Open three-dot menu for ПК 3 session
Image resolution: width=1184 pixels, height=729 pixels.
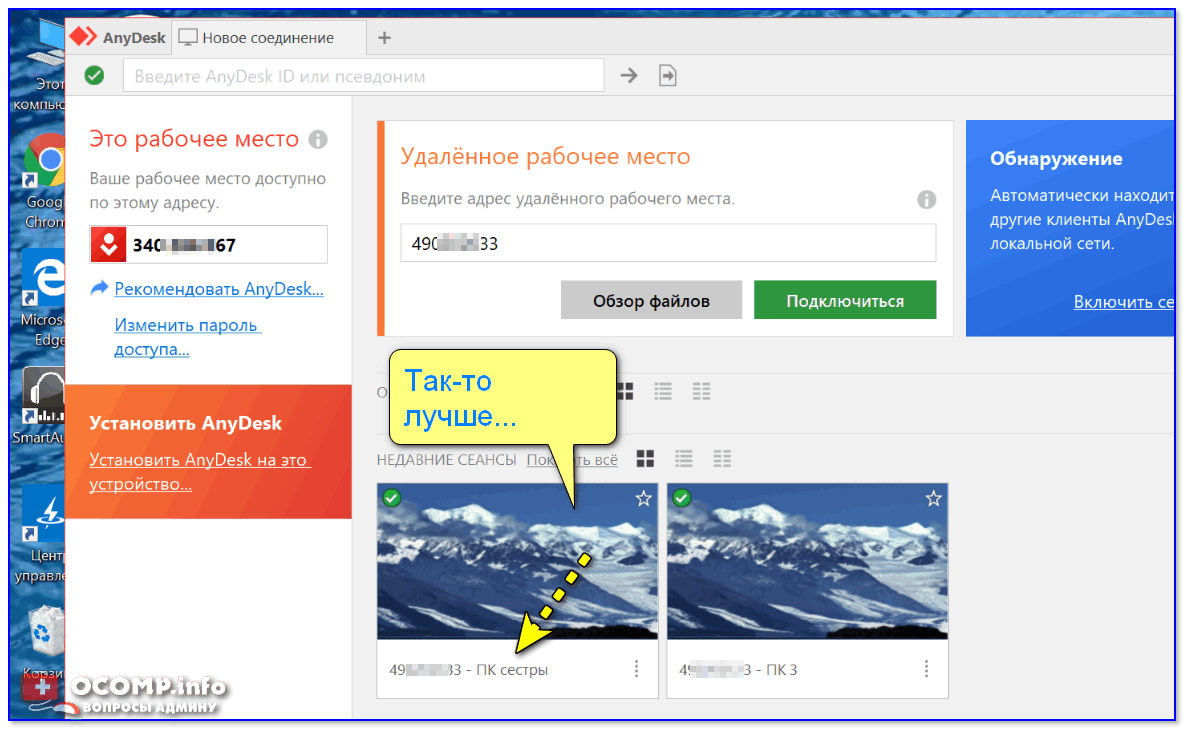coord(927,669)
